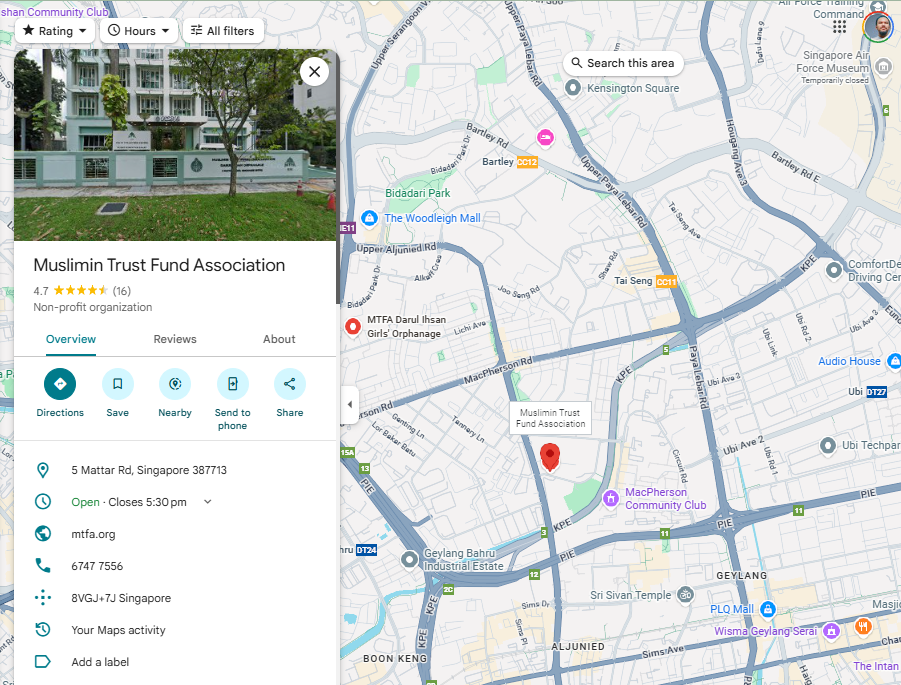Click the GEYLANG district label

click(741, 576)
